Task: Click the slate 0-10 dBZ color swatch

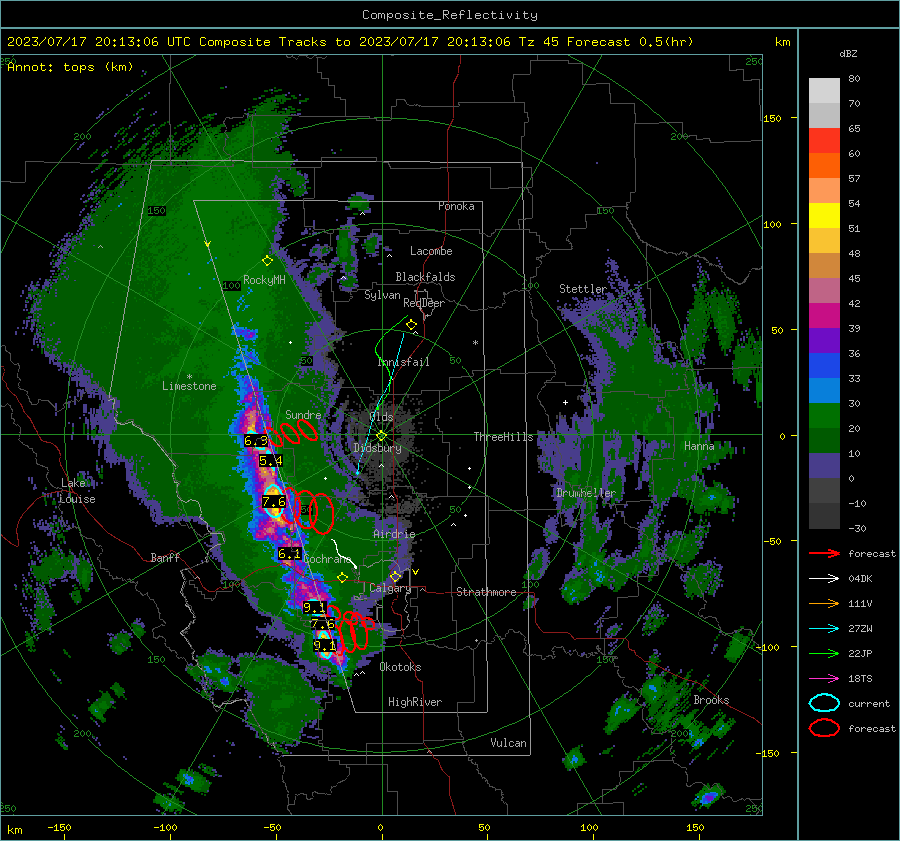Action: [824, 466]
